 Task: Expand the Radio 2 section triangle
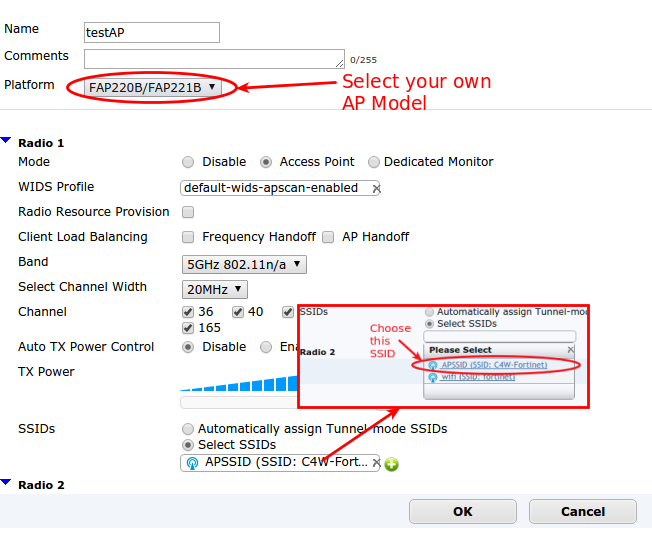[x=6, y=482]
